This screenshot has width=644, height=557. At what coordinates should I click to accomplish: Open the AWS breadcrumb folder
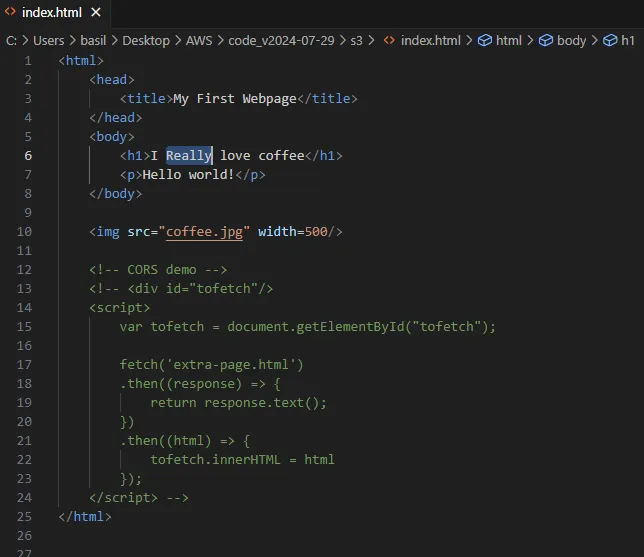[199, 40]
